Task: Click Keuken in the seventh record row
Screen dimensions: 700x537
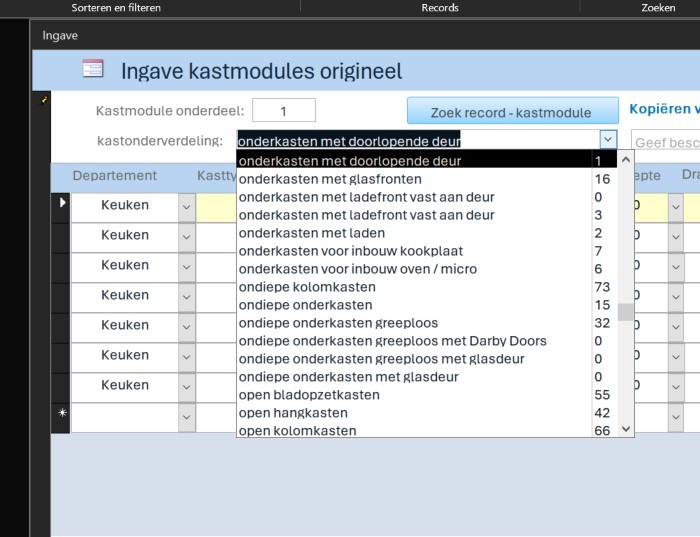Action: pyautogui.click(x=125, y=385)
